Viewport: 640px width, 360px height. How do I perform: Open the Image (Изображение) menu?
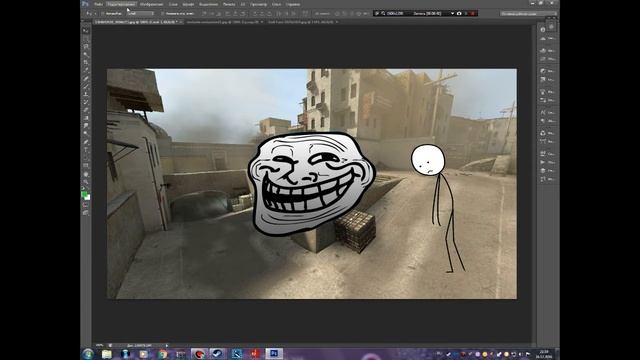click(x=151, y=4)
